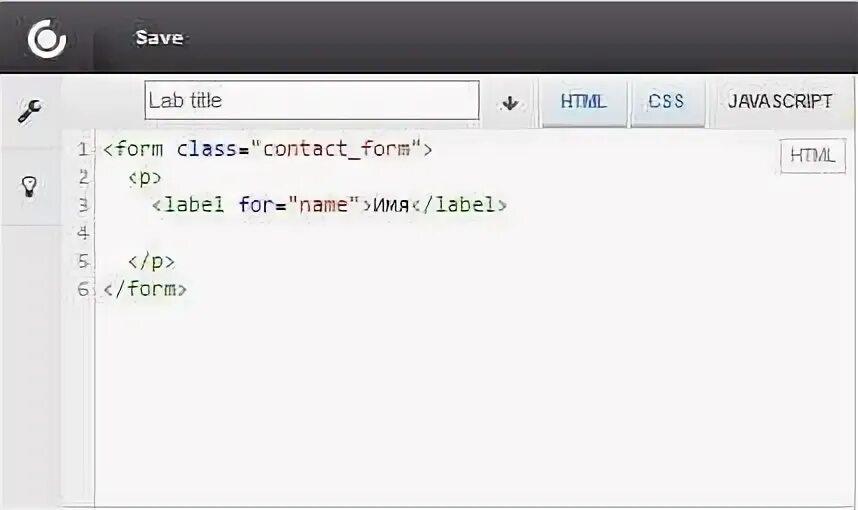Click the lightbulb hints icon
This screenshot has height=510, width=858.
(29, 186)
